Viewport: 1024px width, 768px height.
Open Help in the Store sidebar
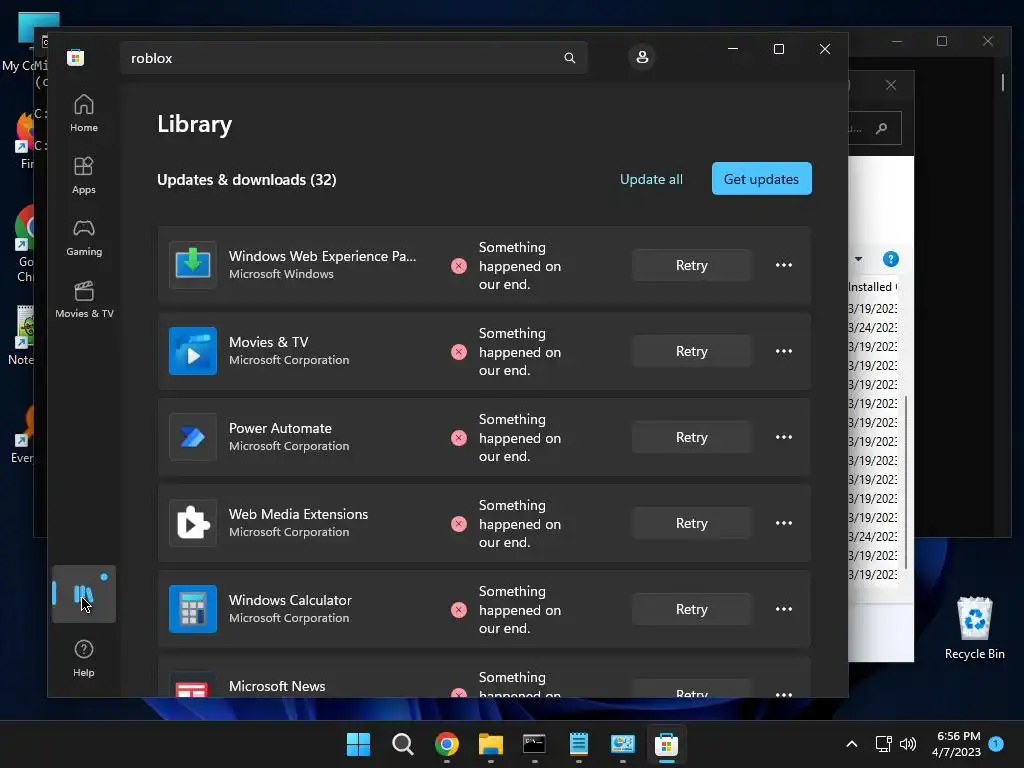pos(84,658)
